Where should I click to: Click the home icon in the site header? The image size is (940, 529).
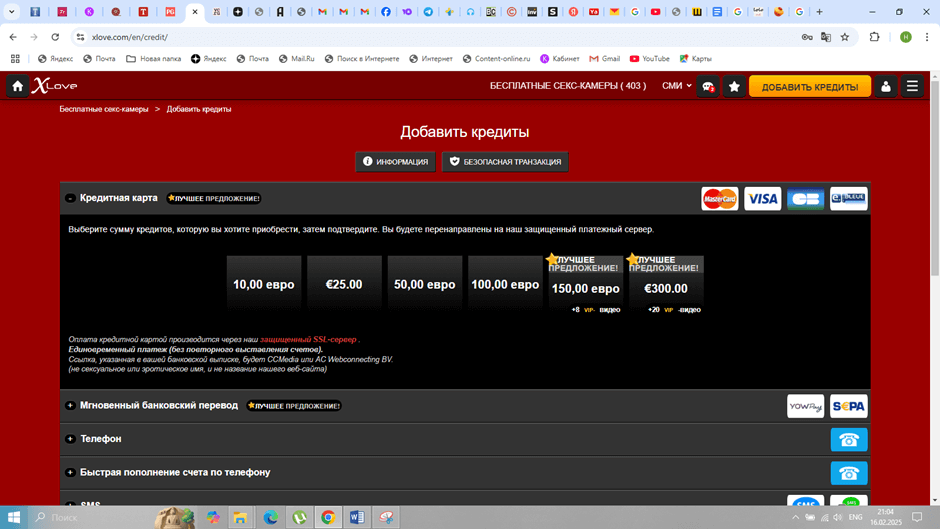pyautogui.click(x=17, y=87)
